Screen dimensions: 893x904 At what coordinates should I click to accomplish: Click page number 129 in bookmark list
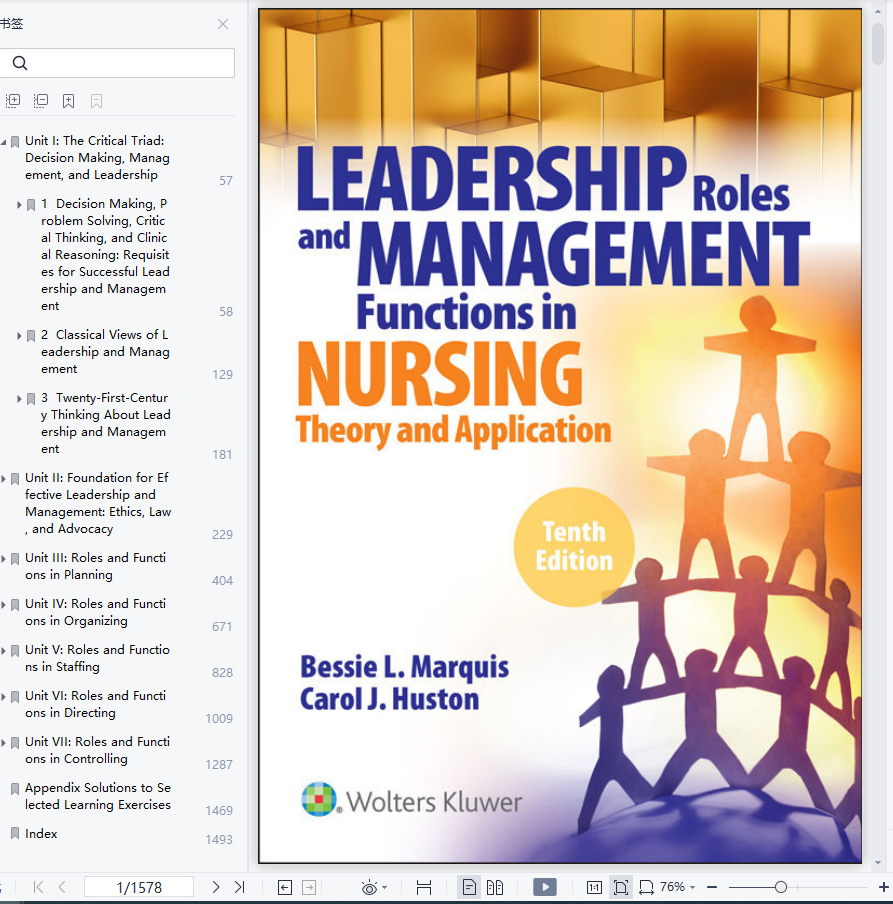223,375
